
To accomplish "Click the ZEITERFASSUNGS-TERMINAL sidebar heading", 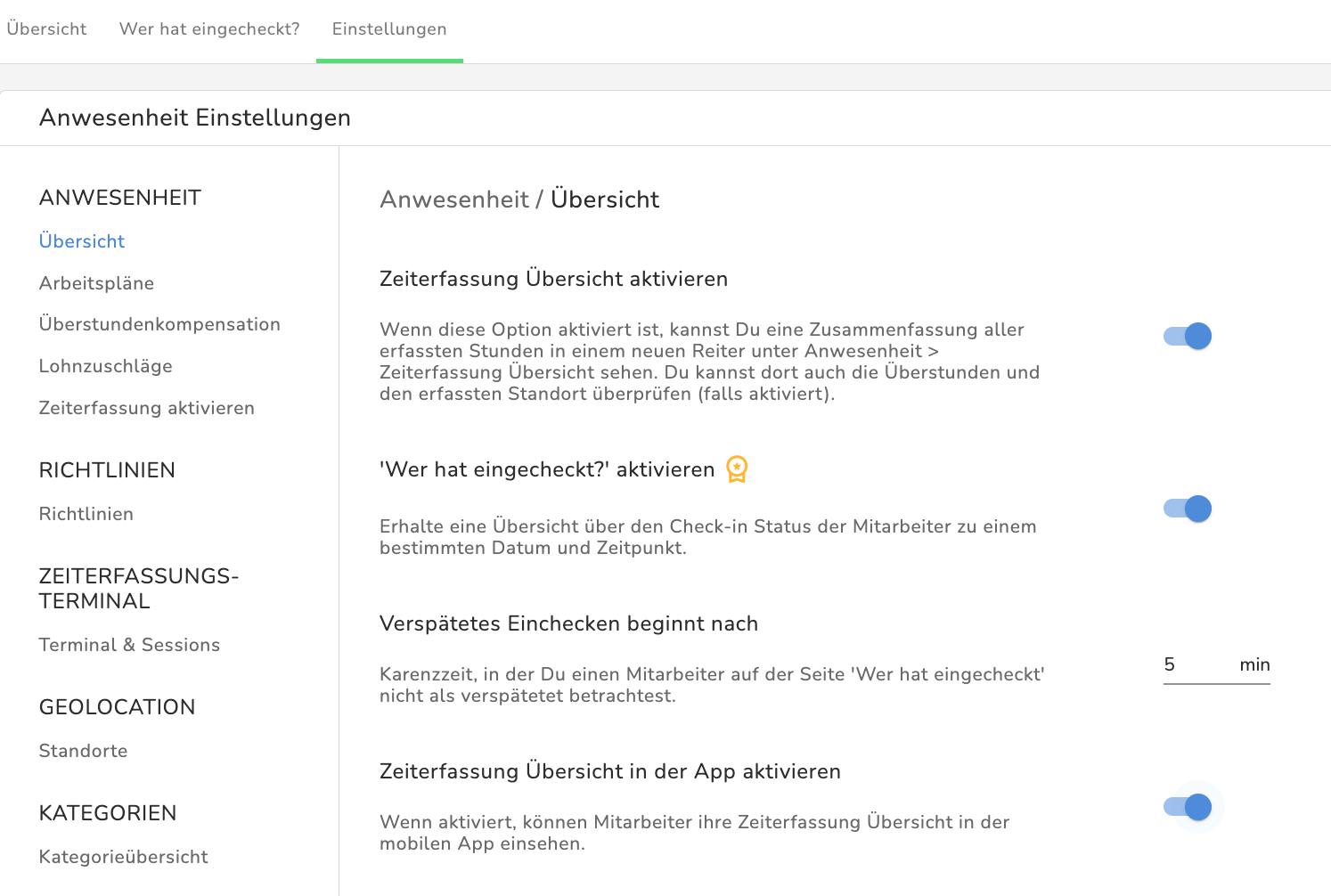I will pos(139,589).
